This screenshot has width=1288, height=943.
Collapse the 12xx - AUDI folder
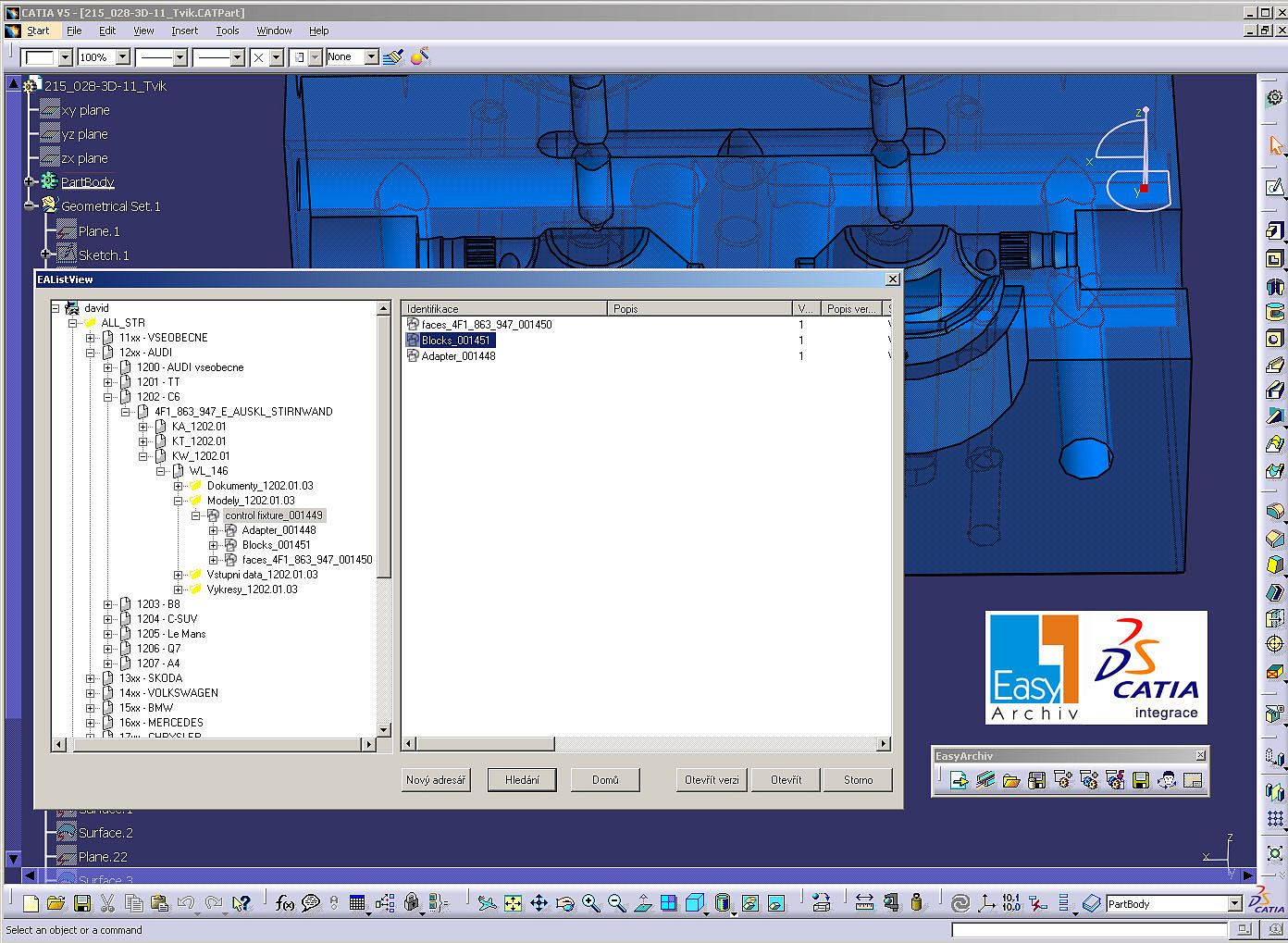click(x=91, y=353)
